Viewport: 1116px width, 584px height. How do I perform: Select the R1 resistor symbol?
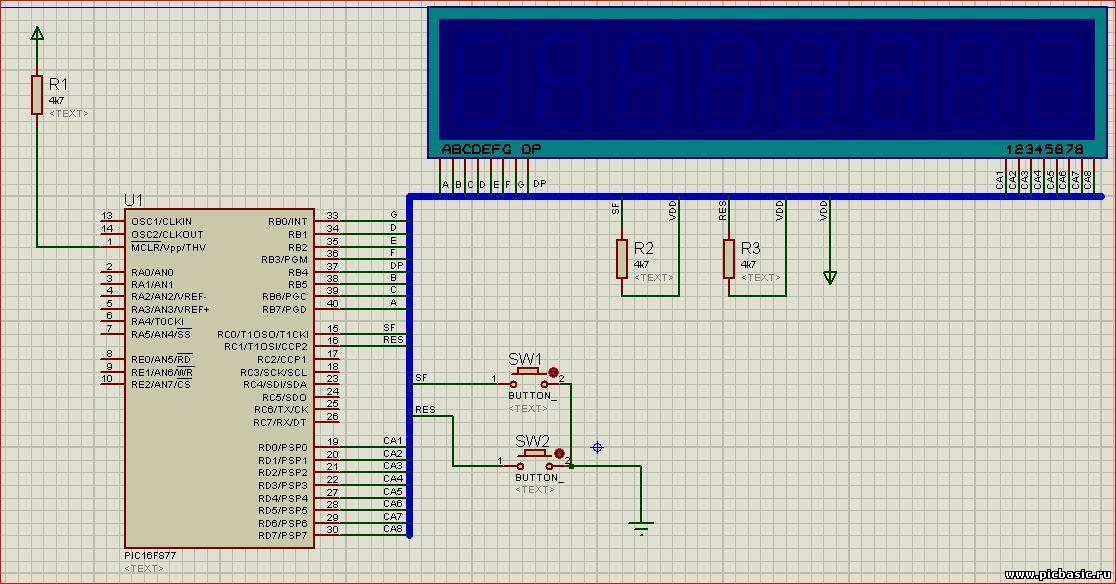click(37, 95)
